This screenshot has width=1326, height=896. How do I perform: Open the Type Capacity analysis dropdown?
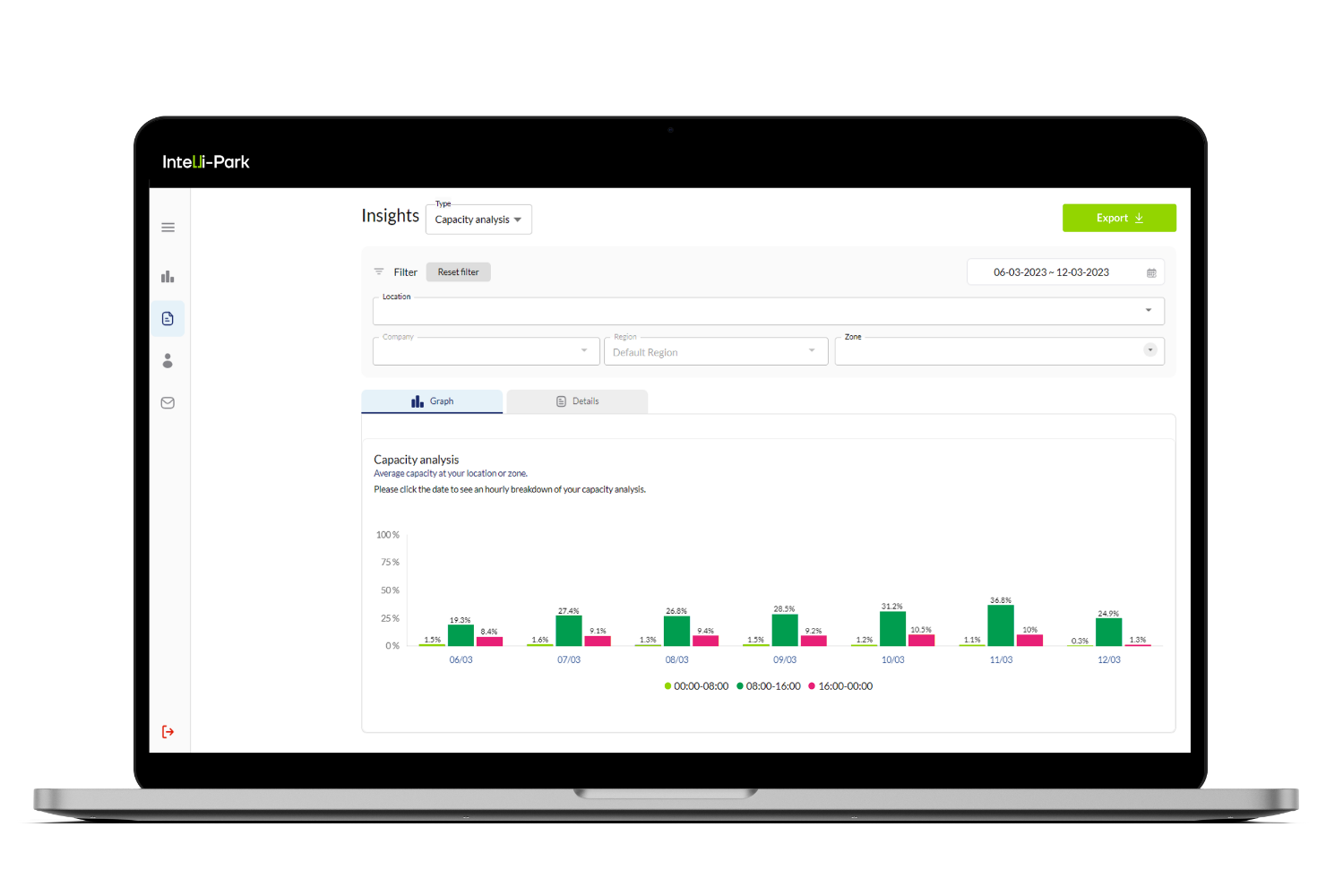coord(478,220)
